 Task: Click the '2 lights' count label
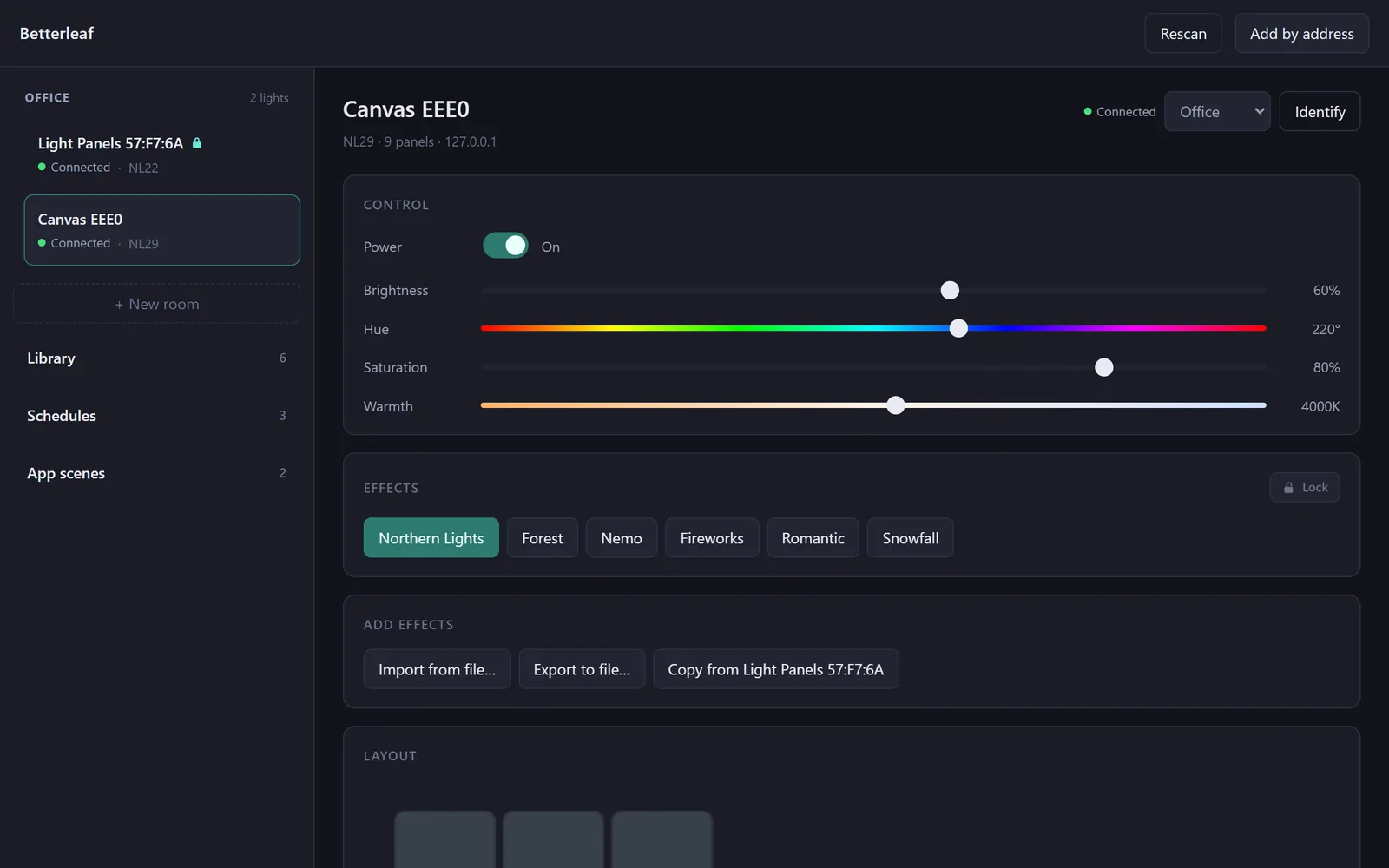pos(269,97)
